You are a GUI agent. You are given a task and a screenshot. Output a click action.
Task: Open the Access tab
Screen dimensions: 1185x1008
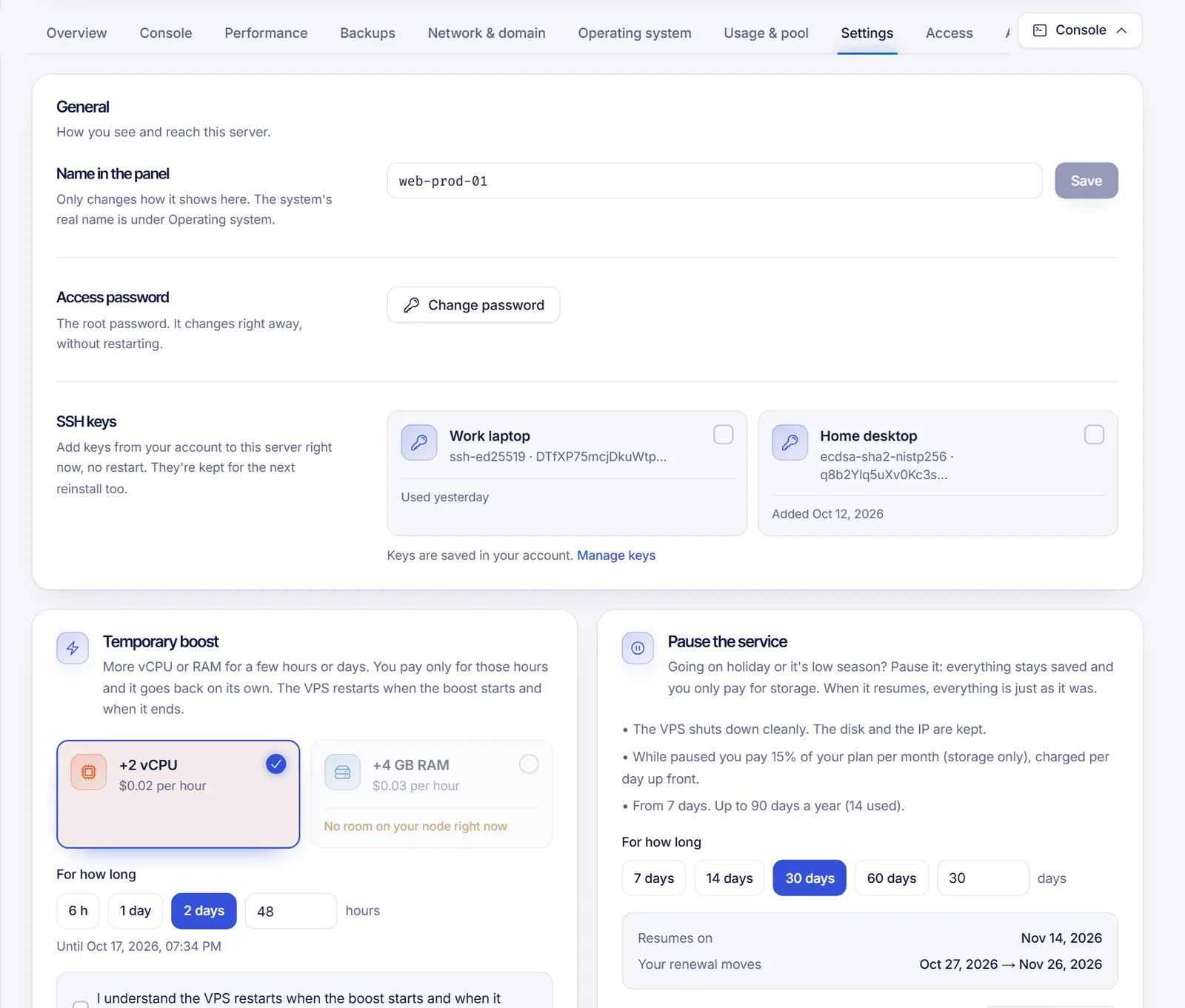click(x=949, y=33)
